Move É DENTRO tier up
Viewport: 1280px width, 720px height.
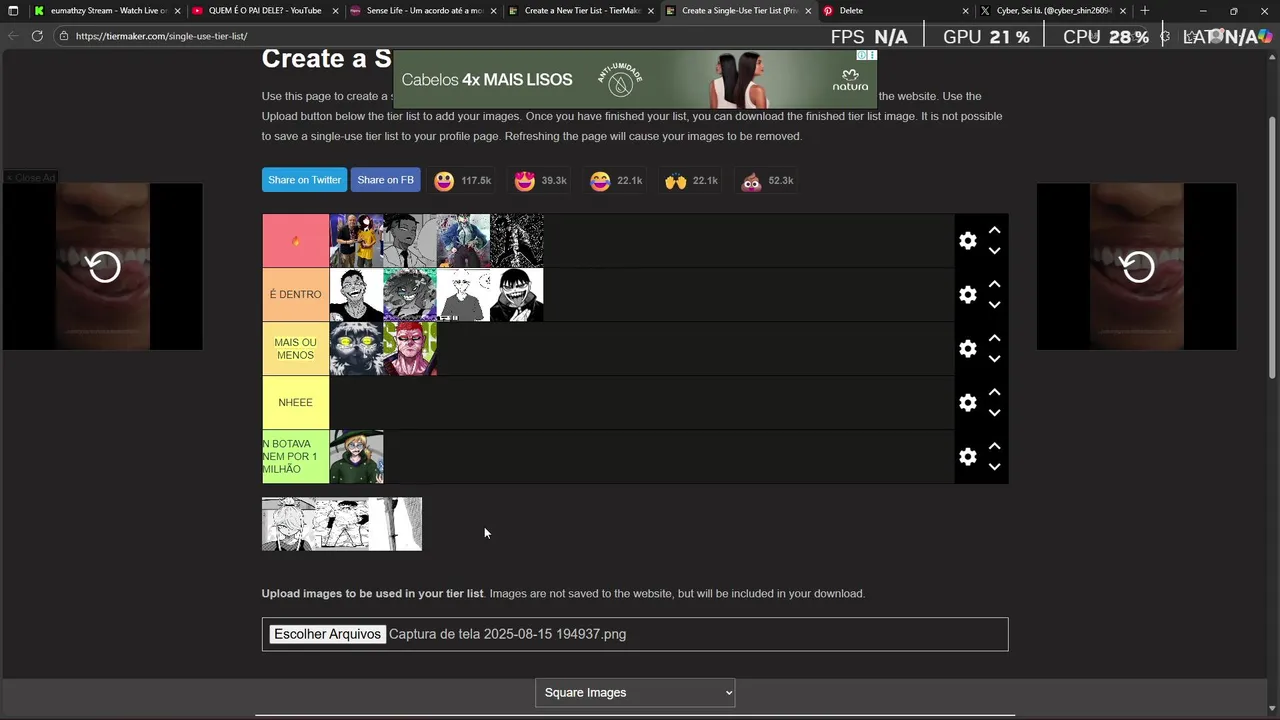(994, 284)
